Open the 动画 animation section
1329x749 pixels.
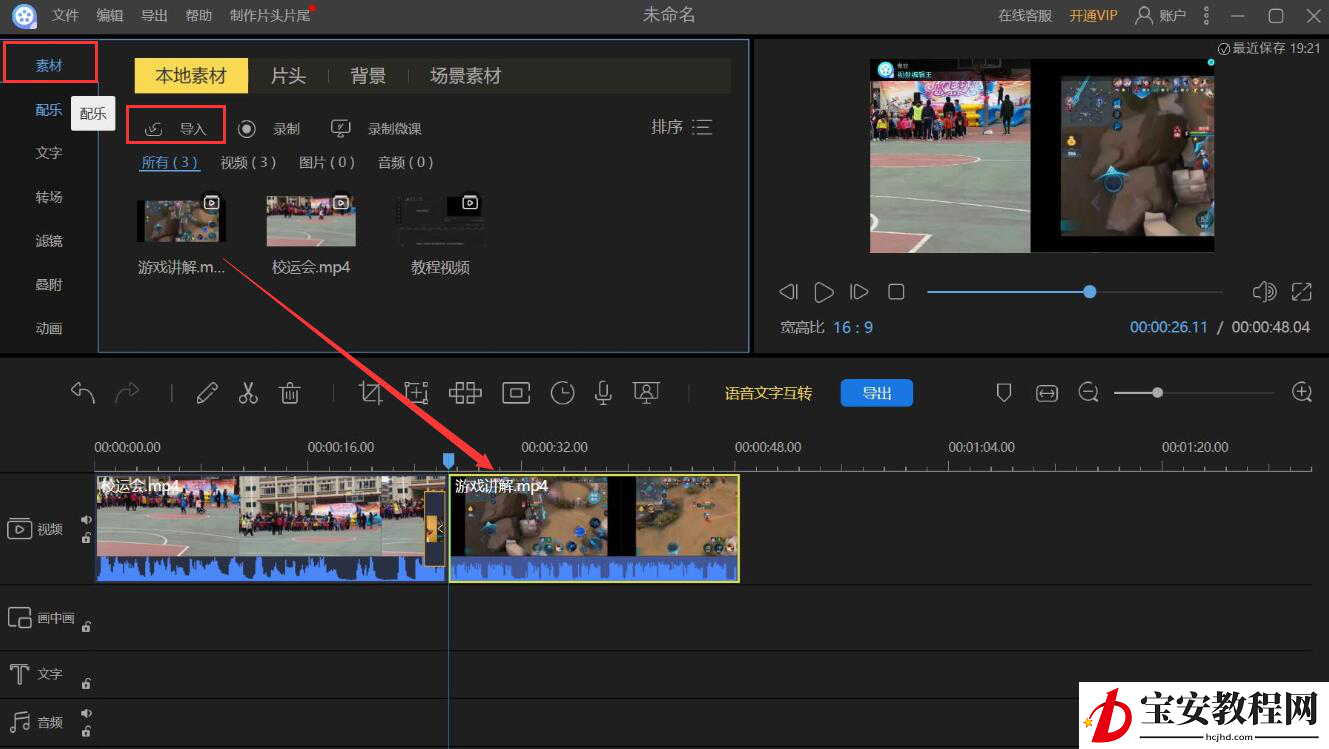49,329
